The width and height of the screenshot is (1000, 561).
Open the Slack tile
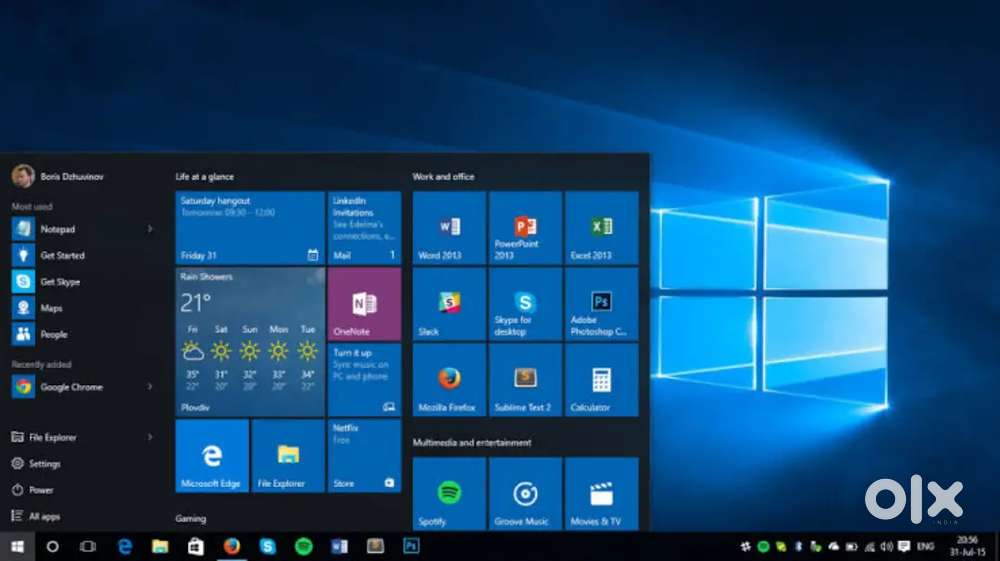coord(449,303)
